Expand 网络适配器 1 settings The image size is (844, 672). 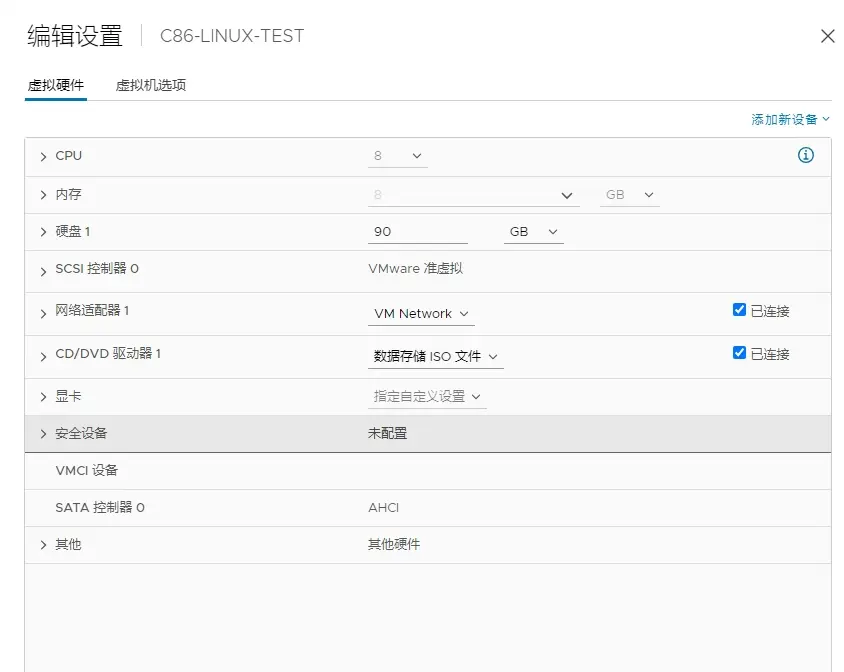[x=43, y=313]
